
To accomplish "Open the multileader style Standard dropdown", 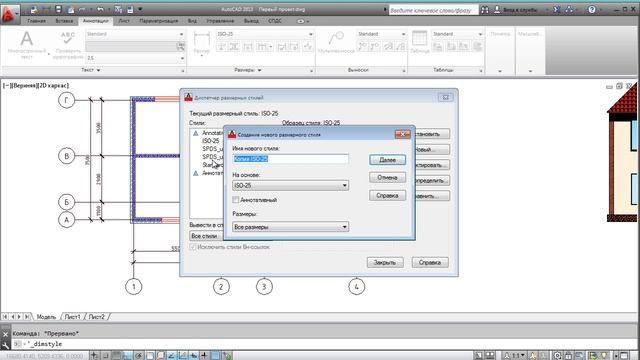I will point(382,34).
